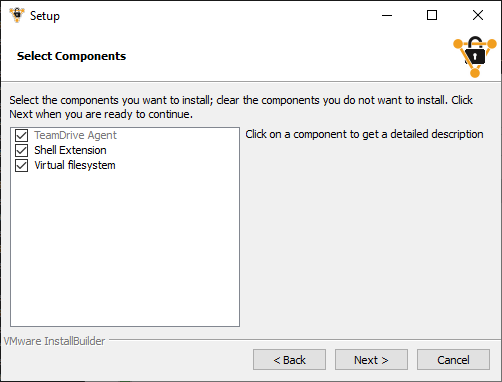The height and width of the screenshot is (382, 502).
Task: Continue with the Next button
Action: [x=371, y=360]
